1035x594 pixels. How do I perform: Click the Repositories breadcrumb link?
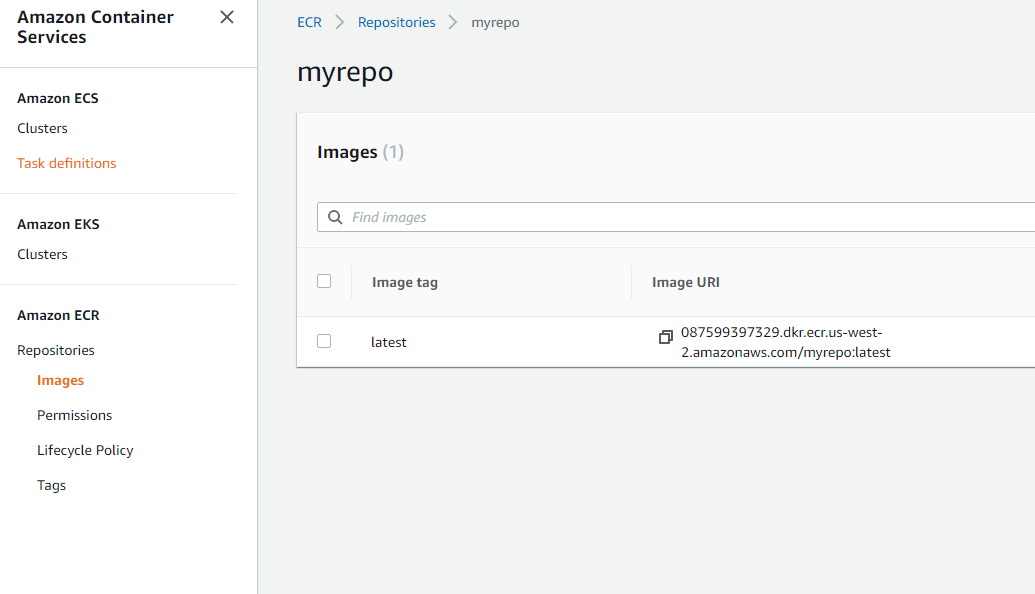click(396, 22)
